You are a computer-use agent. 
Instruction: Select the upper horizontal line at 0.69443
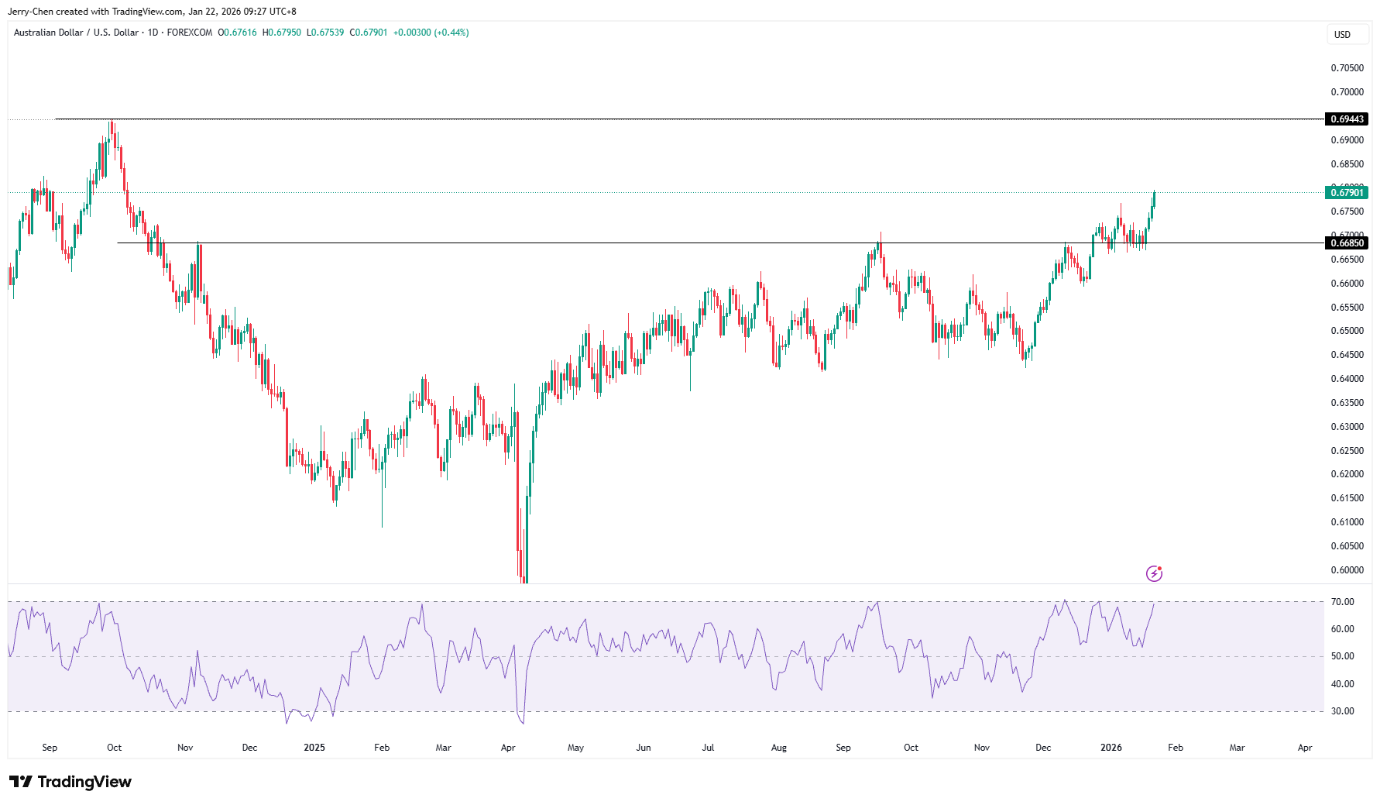[x=700, y=119]
